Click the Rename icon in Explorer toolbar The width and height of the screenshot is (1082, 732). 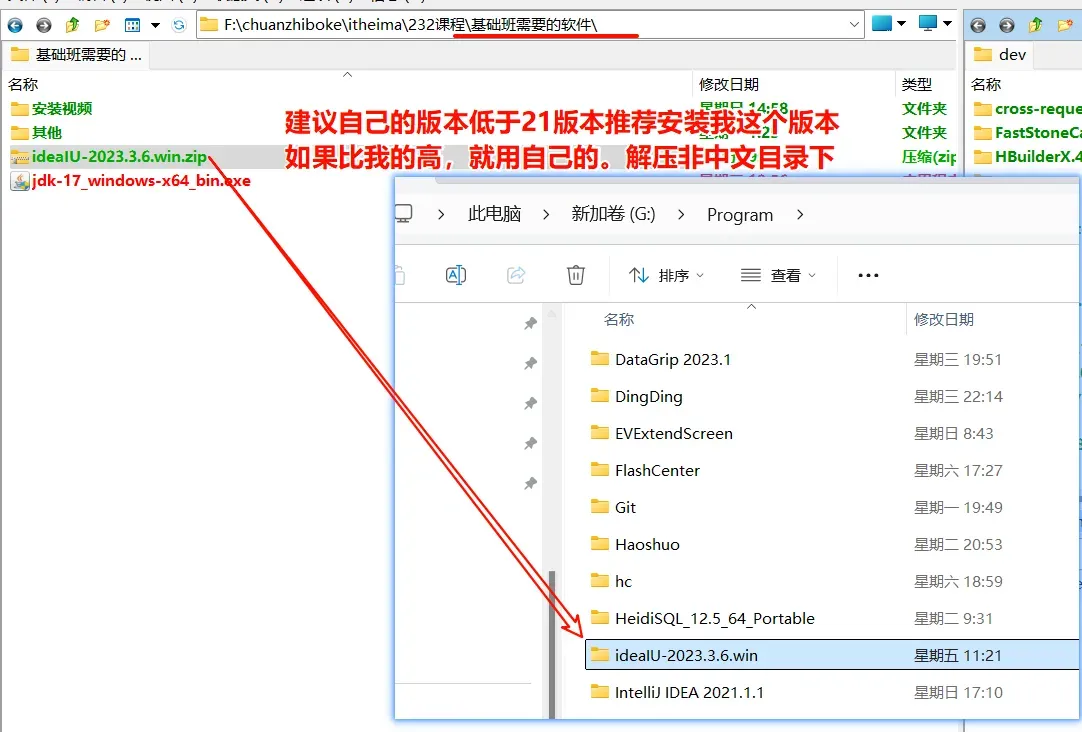coord(456,275)
